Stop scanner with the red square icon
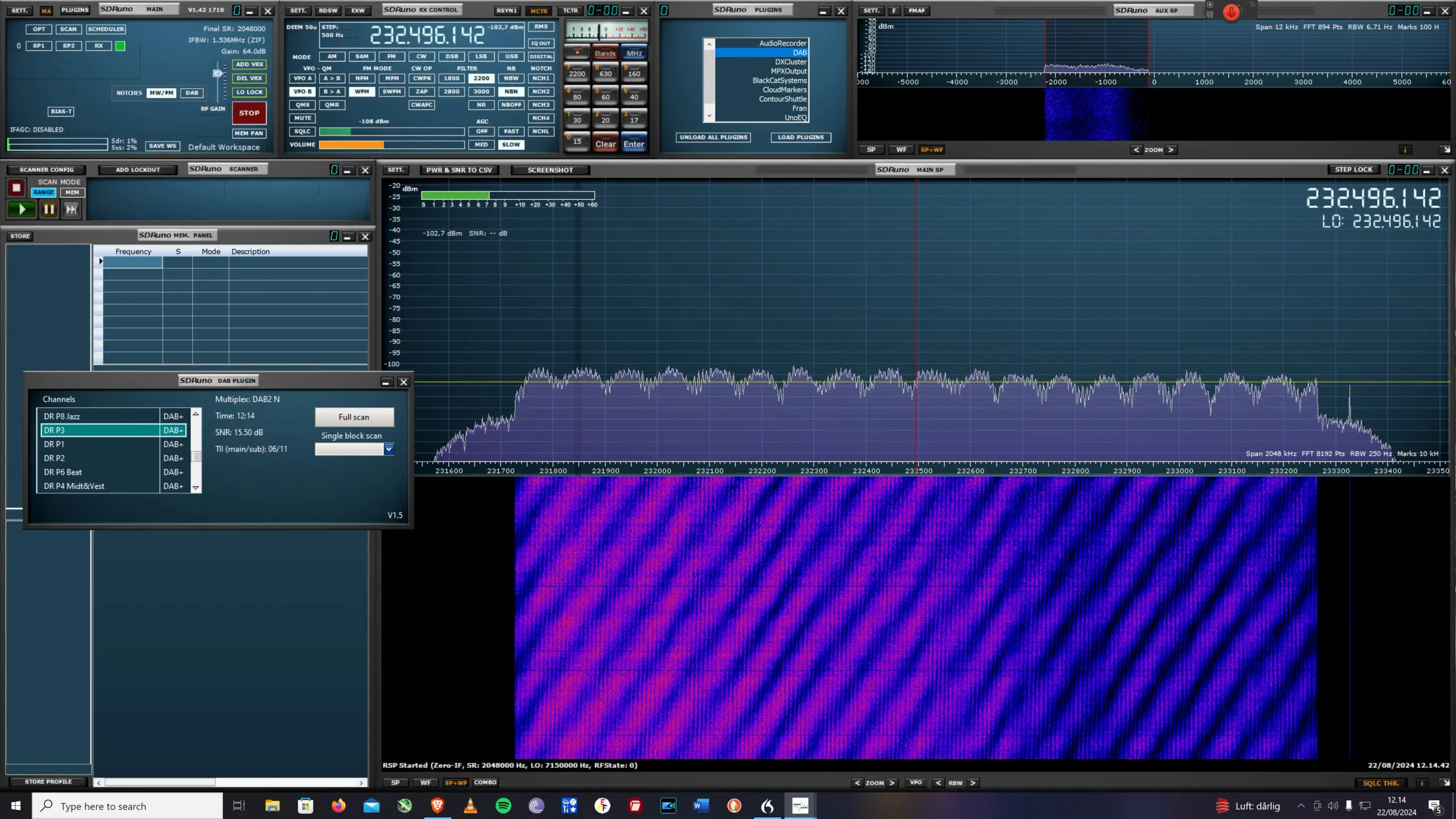Image resolution: width=1456 pixels, height=819 pixels. [16, 188]
